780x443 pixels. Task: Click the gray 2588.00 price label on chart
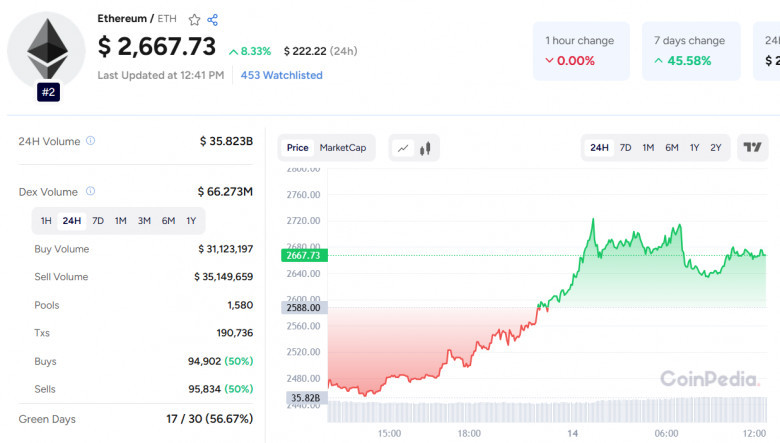coord(304,307)
